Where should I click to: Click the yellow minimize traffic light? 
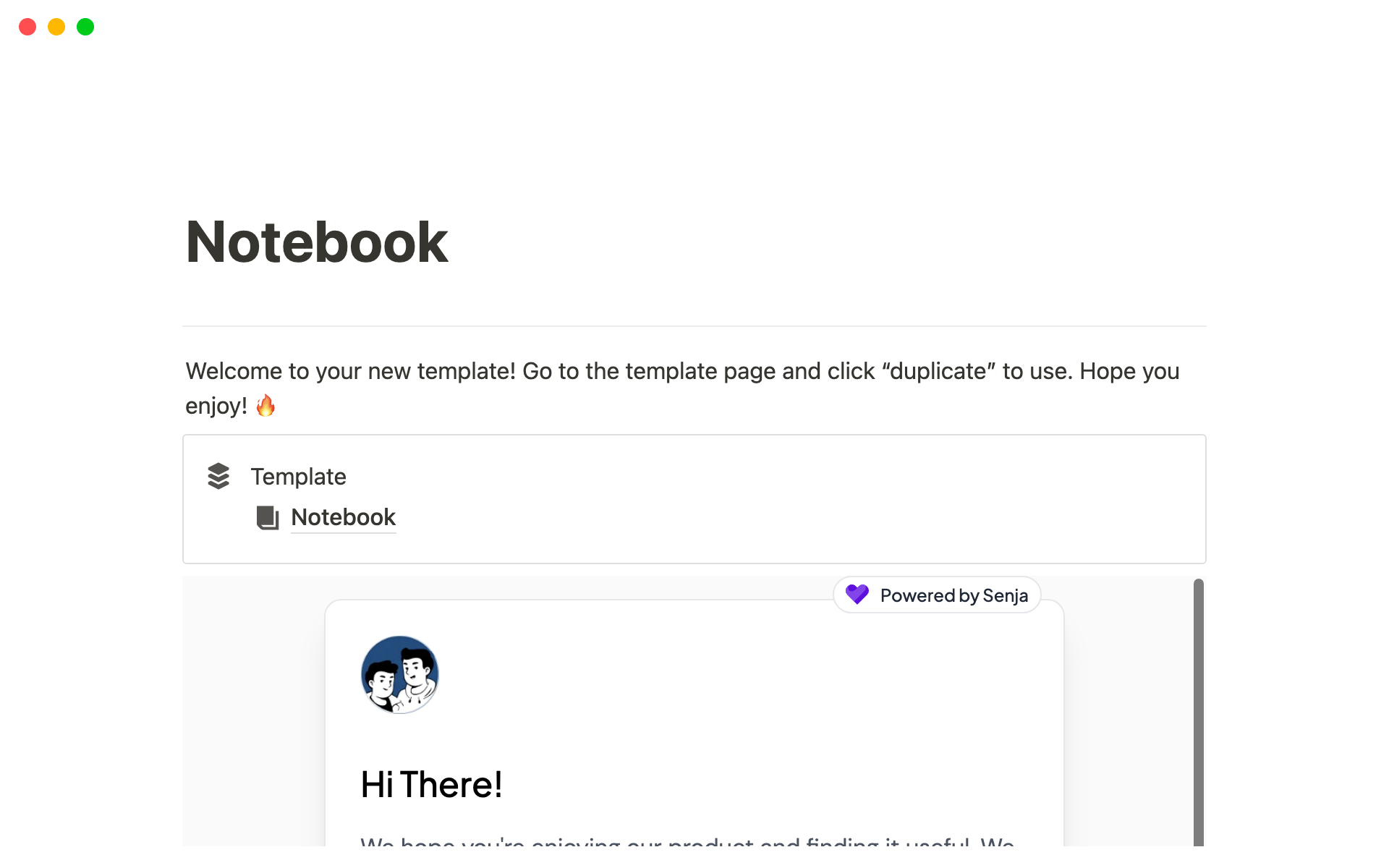pos(56,27)
